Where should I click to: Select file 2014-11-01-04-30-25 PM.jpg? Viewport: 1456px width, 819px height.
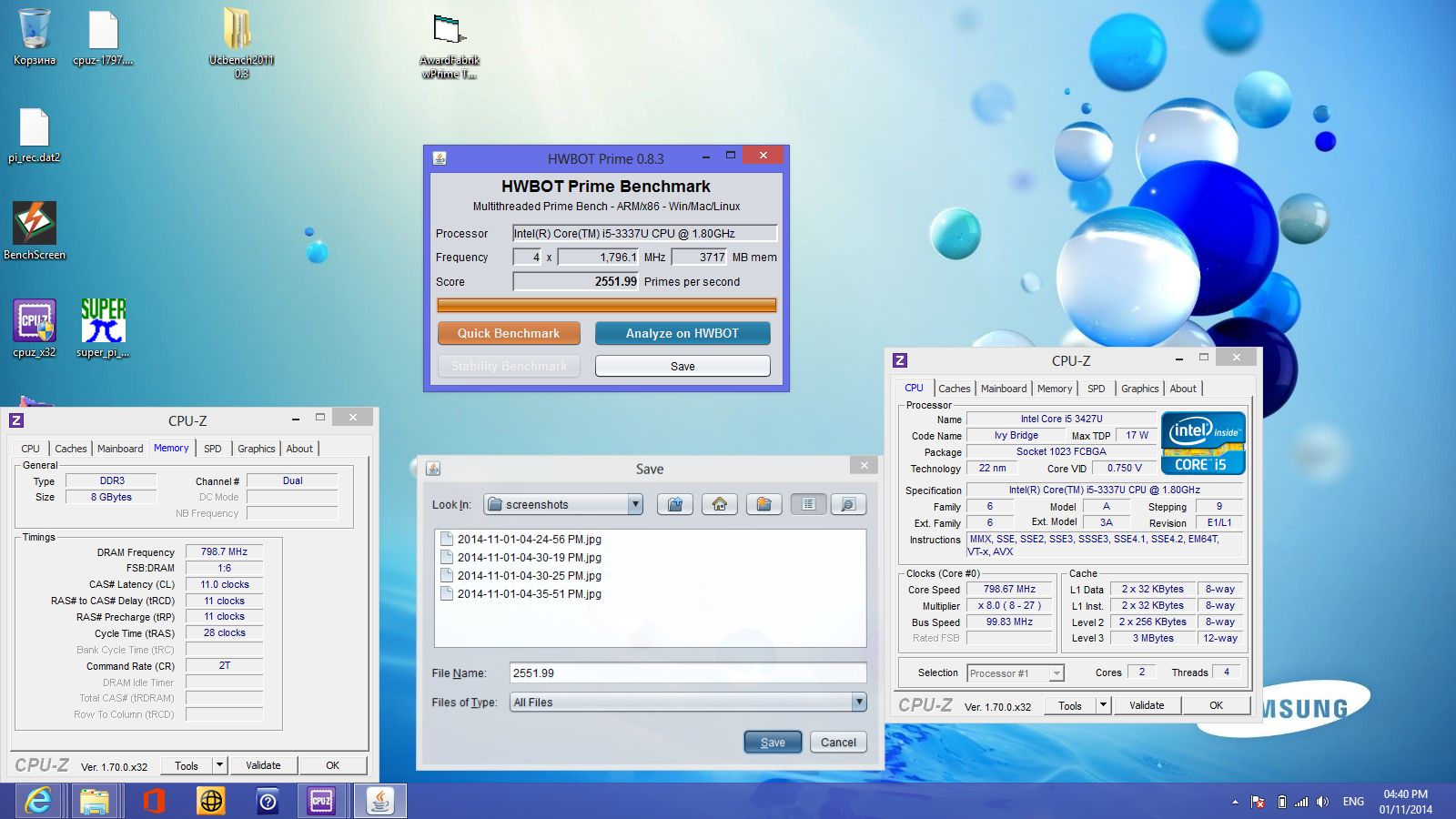tap(521, 575)
